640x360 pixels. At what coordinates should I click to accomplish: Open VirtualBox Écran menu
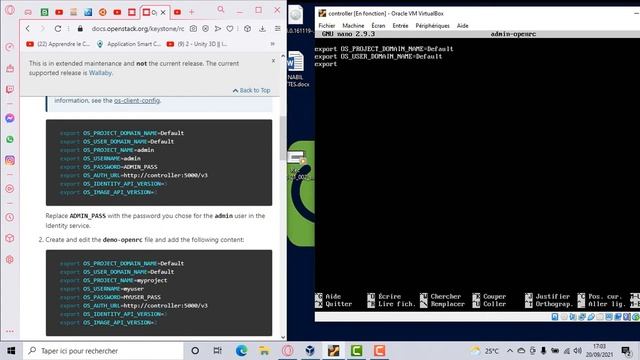[x=378, y=25]
